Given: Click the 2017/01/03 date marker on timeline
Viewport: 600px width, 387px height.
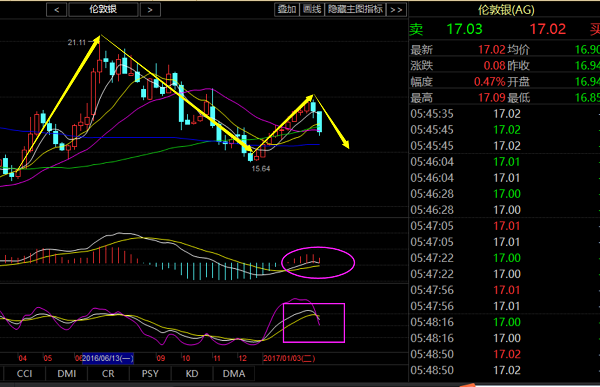Looking at the screenshot, I should click(289, 358).
